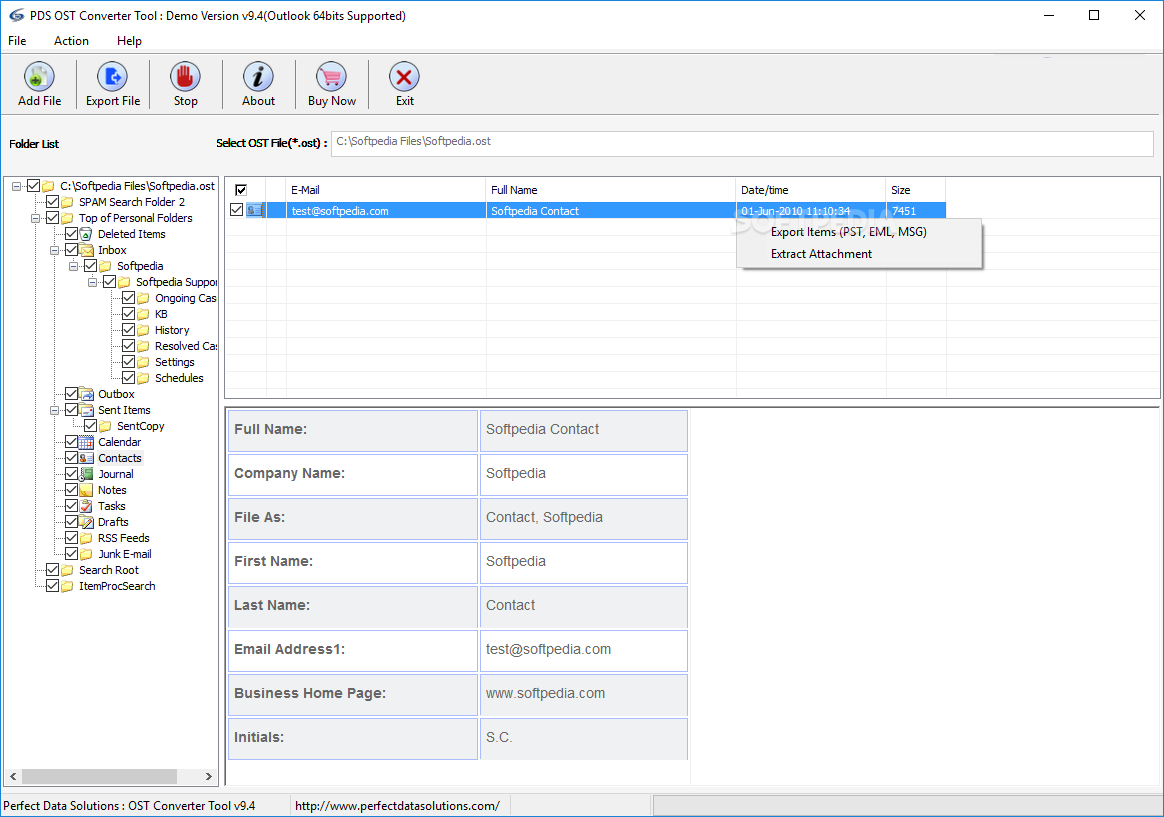Collapse Top of Personal Folders node
Image resolution: width=1164 pixels, height=817 pixels.
(35, 218)
